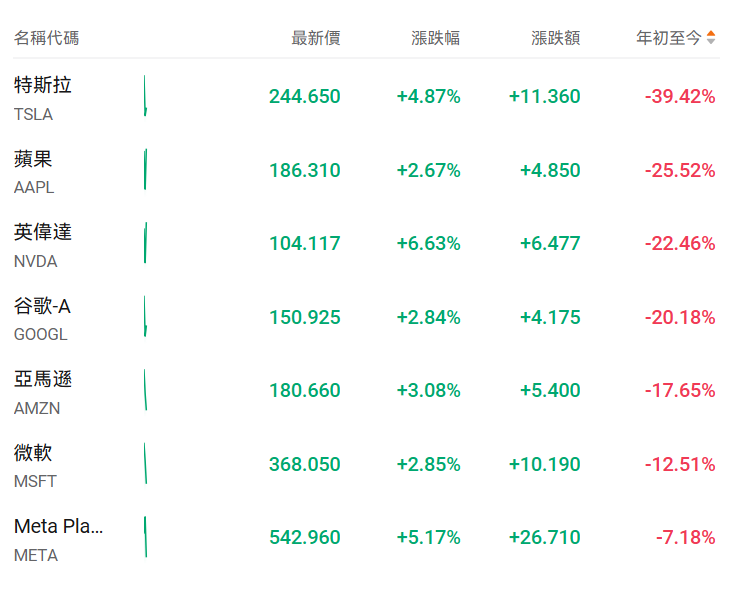This screenshot has height=601, width=744.
Task: Open the 蘋果 stock name link
Action: [33, 159]
